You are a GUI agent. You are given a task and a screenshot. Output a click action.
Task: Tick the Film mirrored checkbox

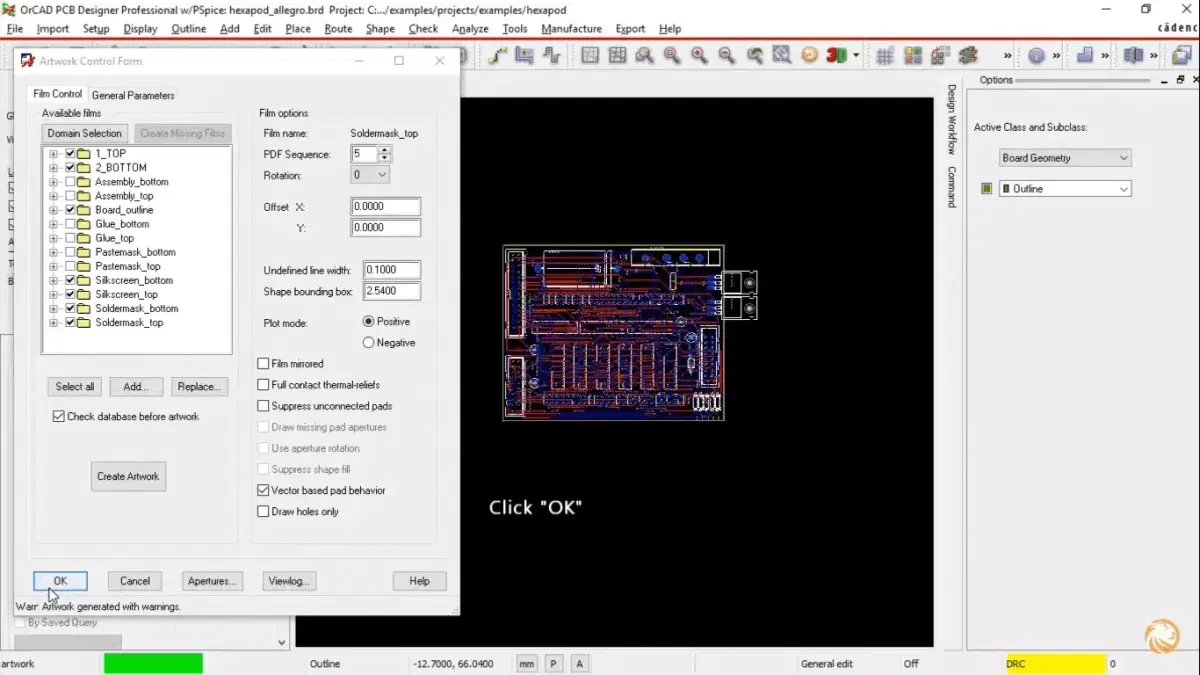coord(264,364)
